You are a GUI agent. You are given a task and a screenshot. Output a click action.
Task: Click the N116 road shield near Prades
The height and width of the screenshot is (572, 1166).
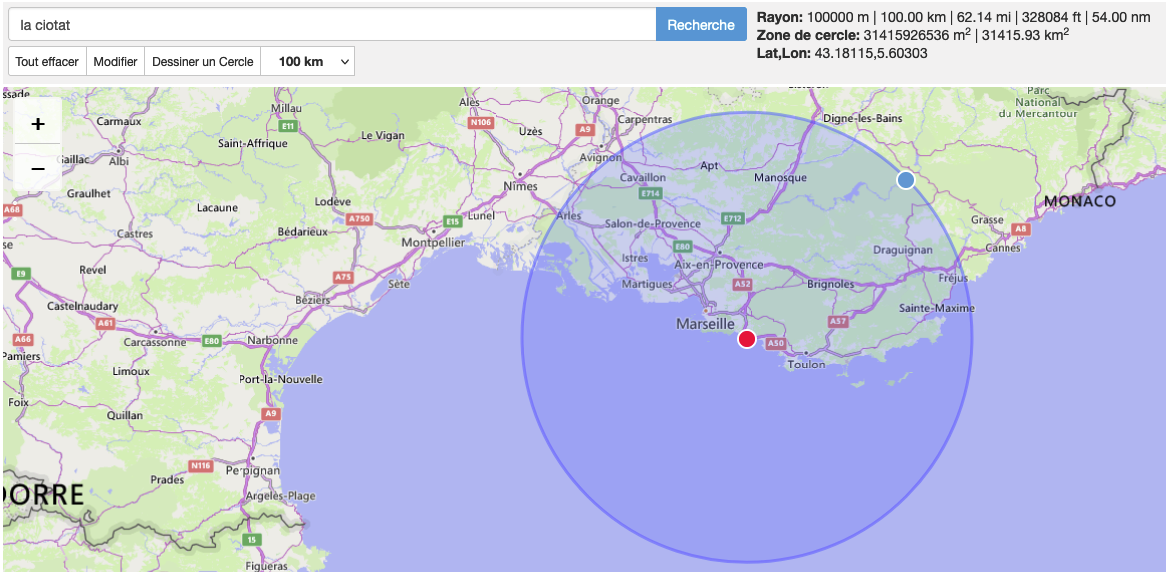pyautogui.click(x=201, y=466)
